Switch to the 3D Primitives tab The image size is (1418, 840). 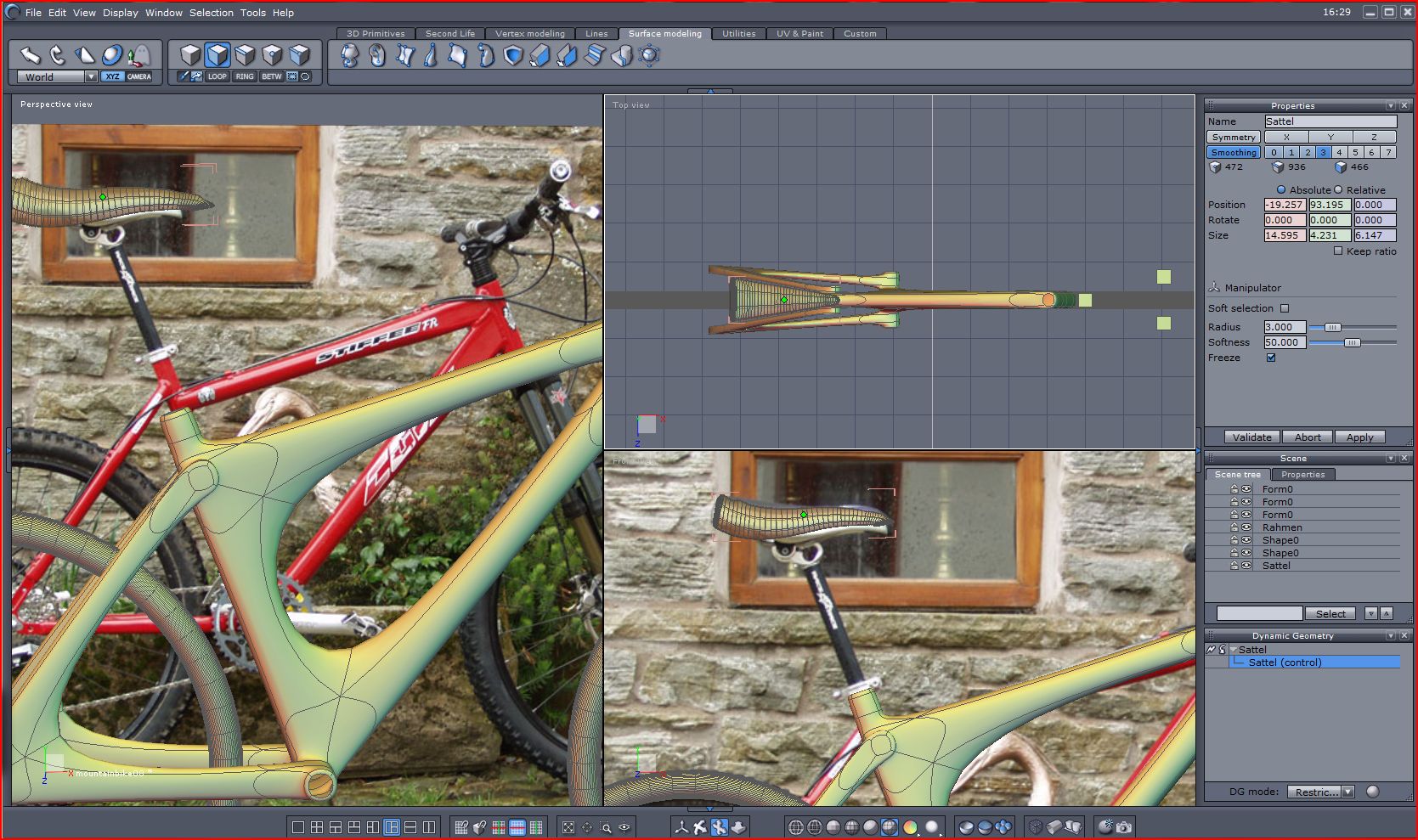pyautogui.click(x=376, y=34)
